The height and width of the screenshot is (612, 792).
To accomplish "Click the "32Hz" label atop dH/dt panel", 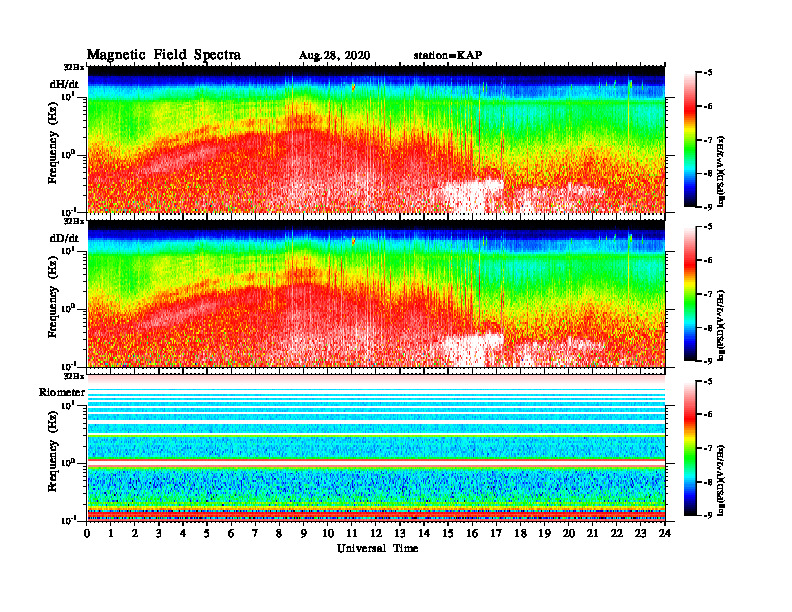I will coord(74,67).
